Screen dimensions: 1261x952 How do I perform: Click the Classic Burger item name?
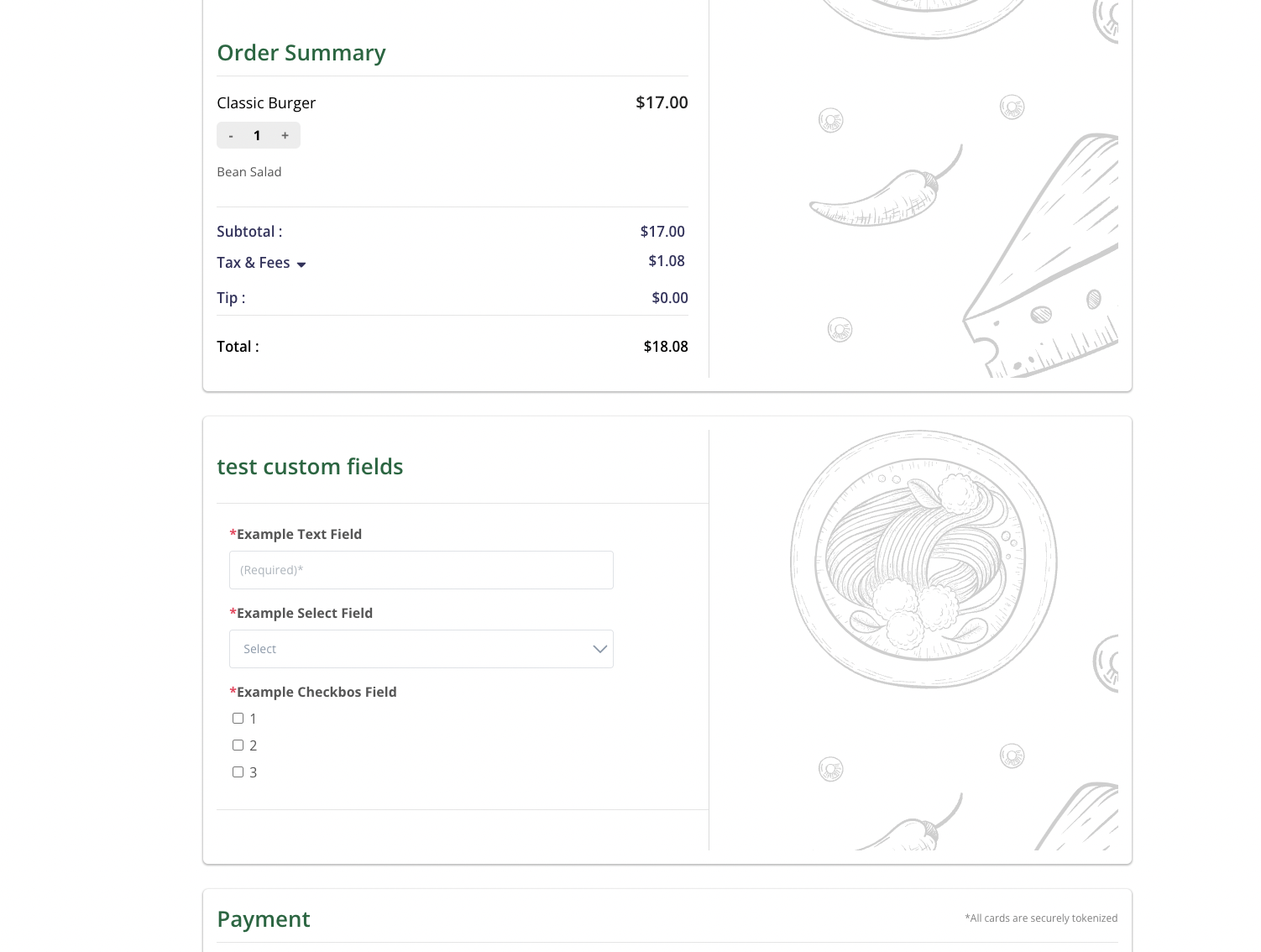tap(266, 103)
